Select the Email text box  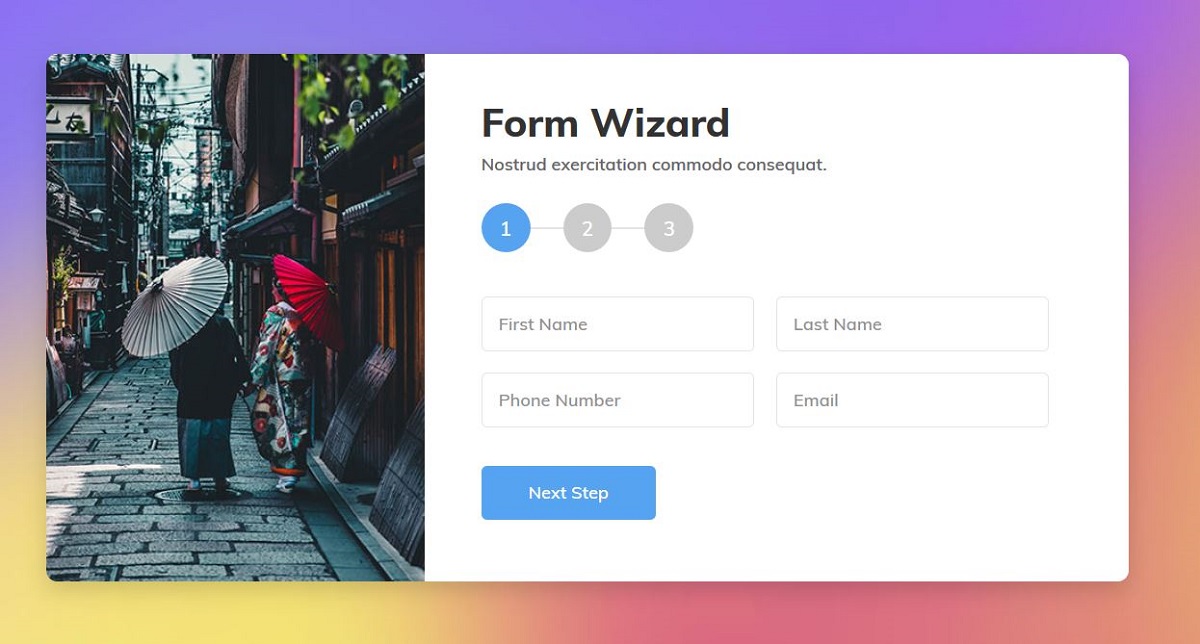[x=912, y=400]
